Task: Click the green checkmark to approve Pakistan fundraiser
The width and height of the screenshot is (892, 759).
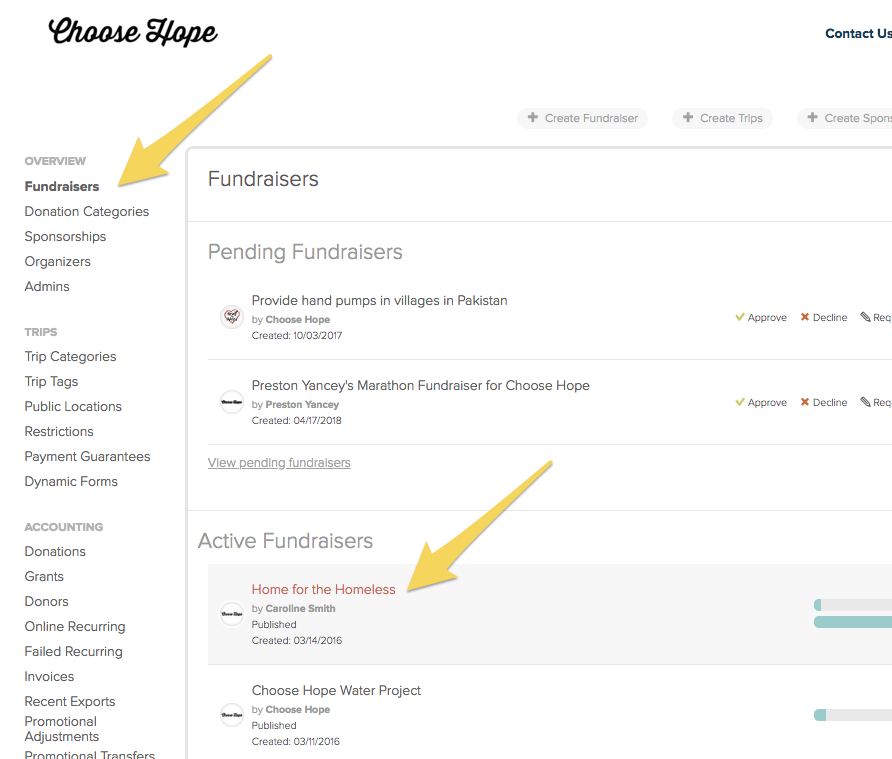Action: click(x=742, y=317)
